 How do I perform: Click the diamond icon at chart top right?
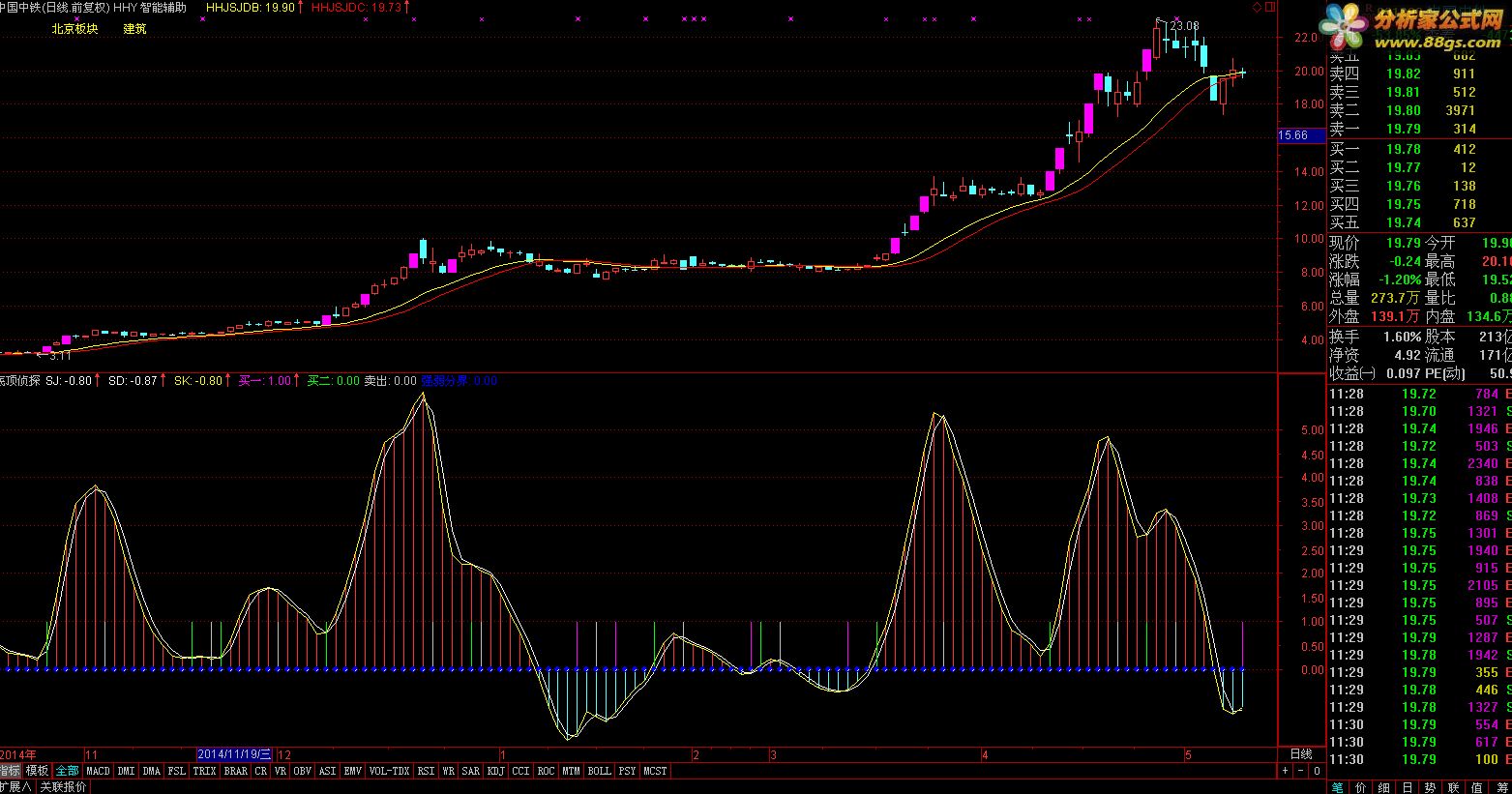pyautogui.click(x=1256, y=7)
